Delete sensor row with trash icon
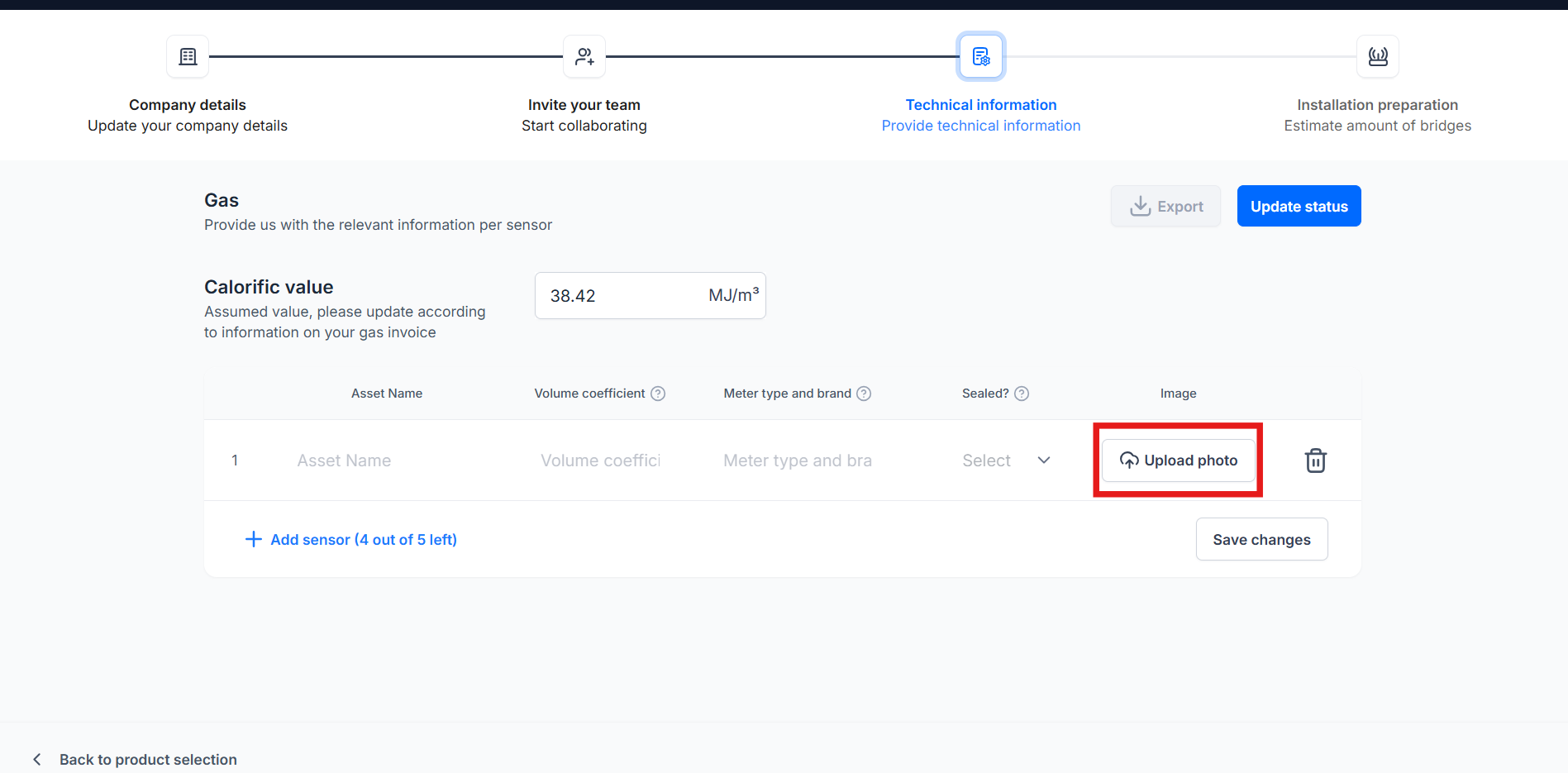This screenshot has height=773, width=1568. (1316, 460)
